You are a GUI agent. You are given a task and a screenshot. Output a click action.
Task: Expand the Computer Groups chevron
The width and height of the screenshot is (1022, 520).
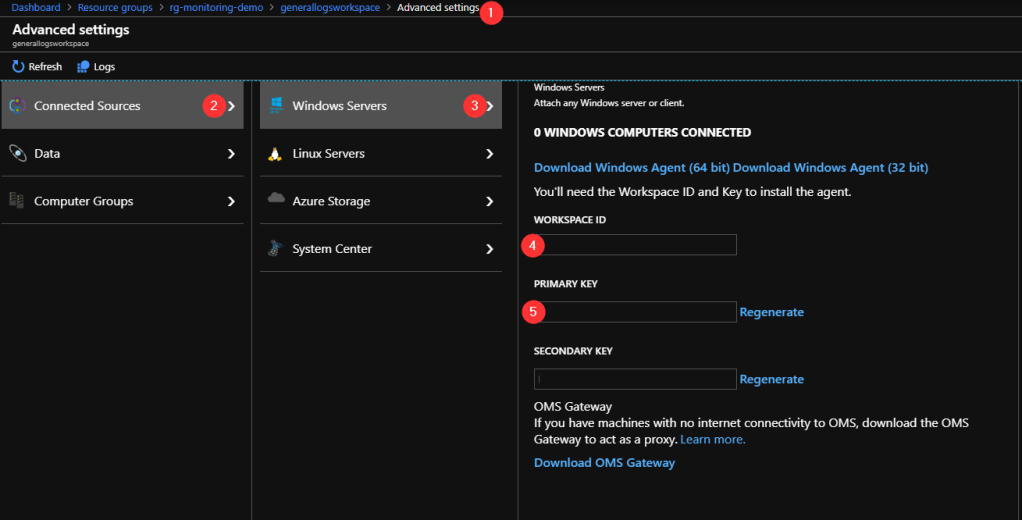231,201
